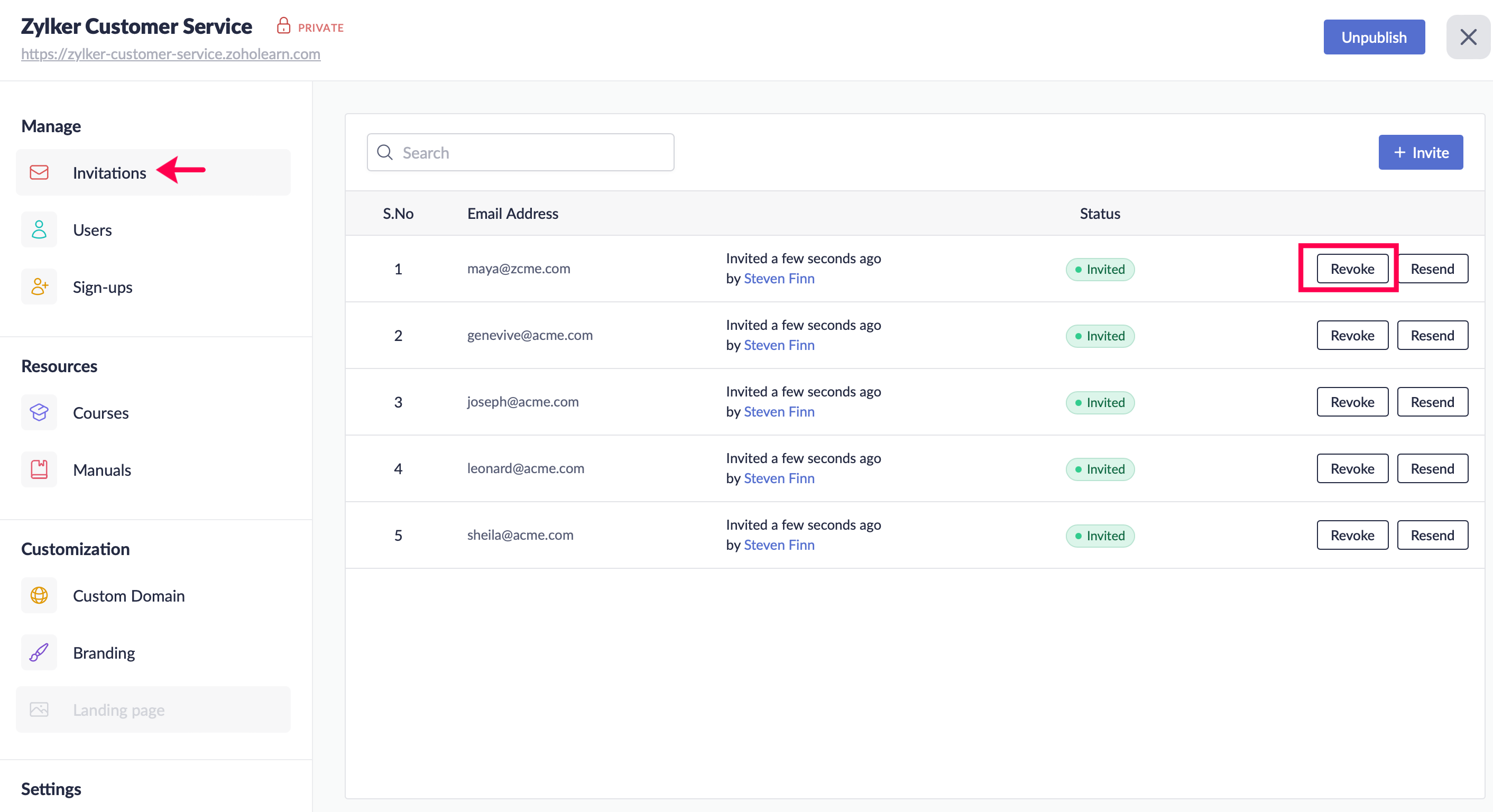Screen dimensions: 1493x812
Task: Focus the Search invitations field
Action: click(x=520, y=152)
